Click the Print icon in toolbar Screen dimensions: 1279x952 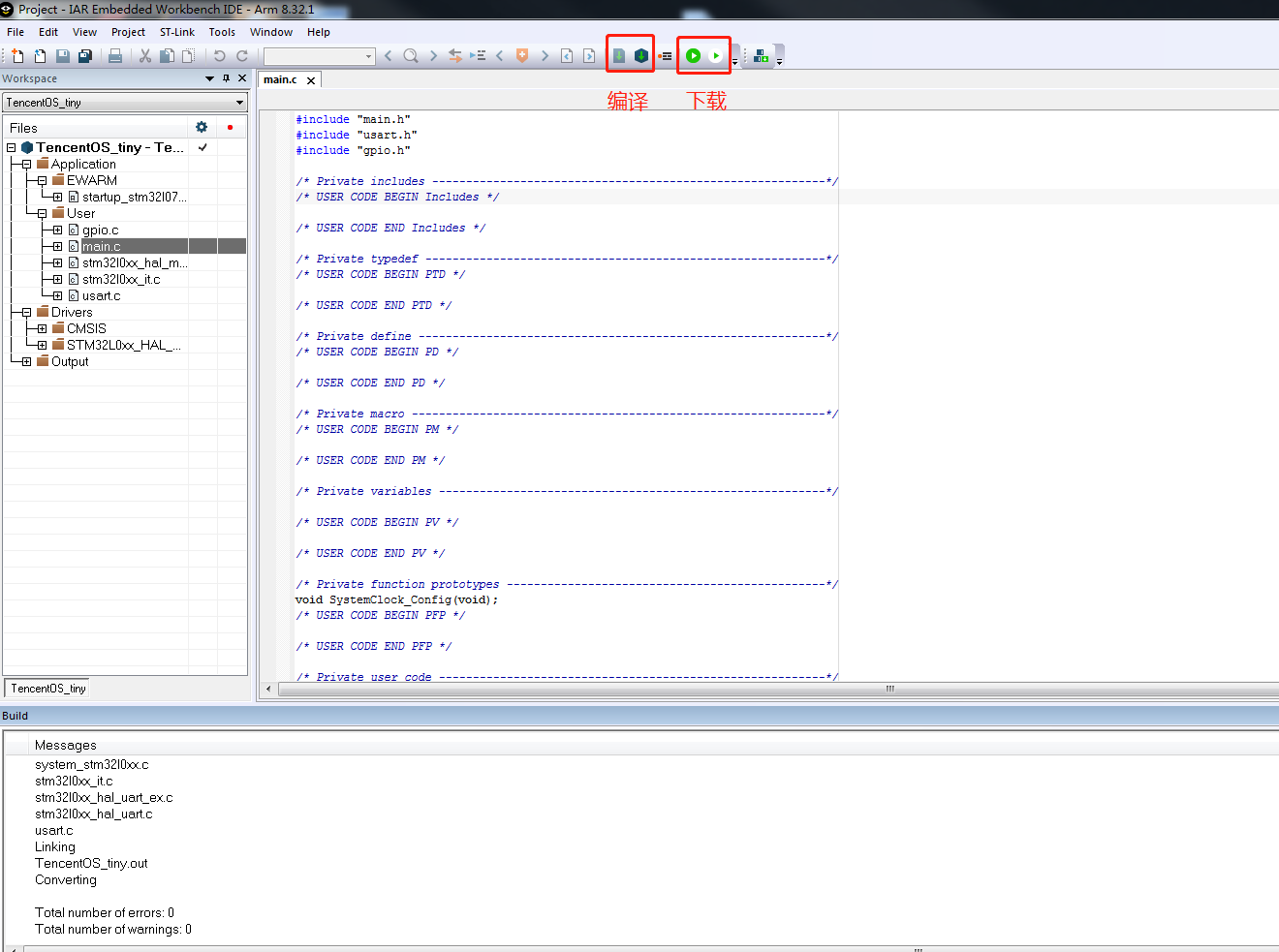click(115, 56)
